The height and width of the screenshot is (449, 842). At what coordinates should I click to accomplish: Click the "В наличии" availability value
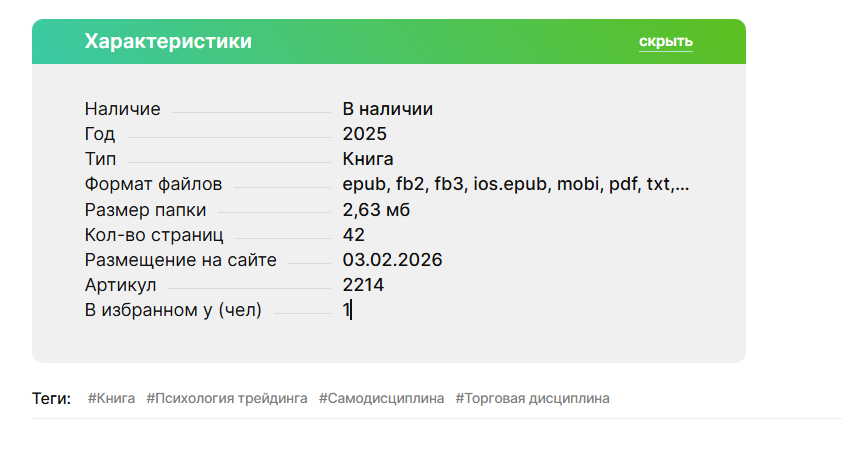tap(387, 109)
